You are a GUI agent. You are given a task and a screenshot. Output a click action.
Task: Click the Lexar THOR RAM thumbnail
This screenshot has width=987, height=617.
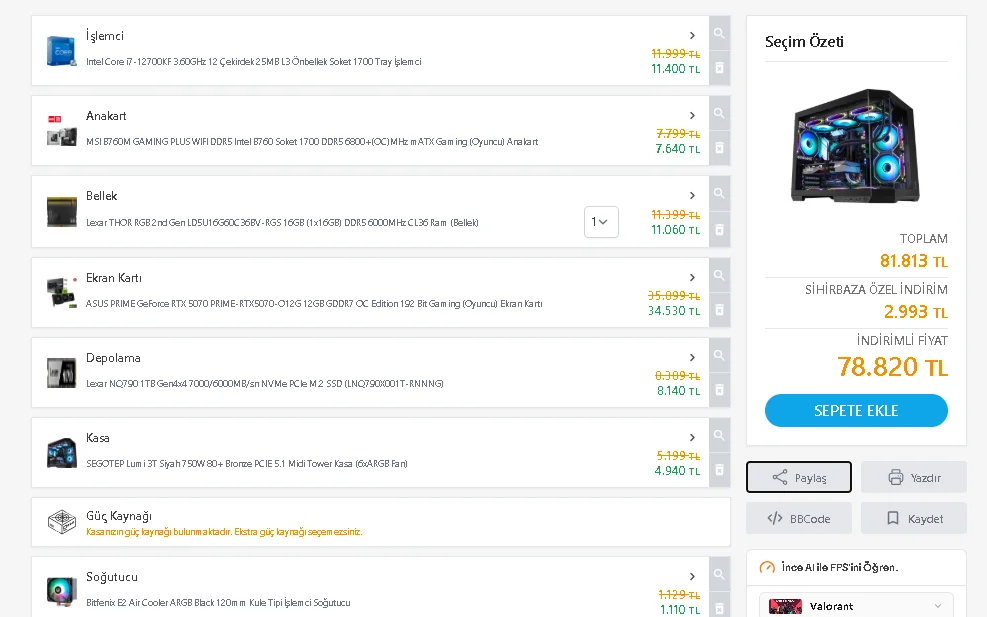point(62,212)
